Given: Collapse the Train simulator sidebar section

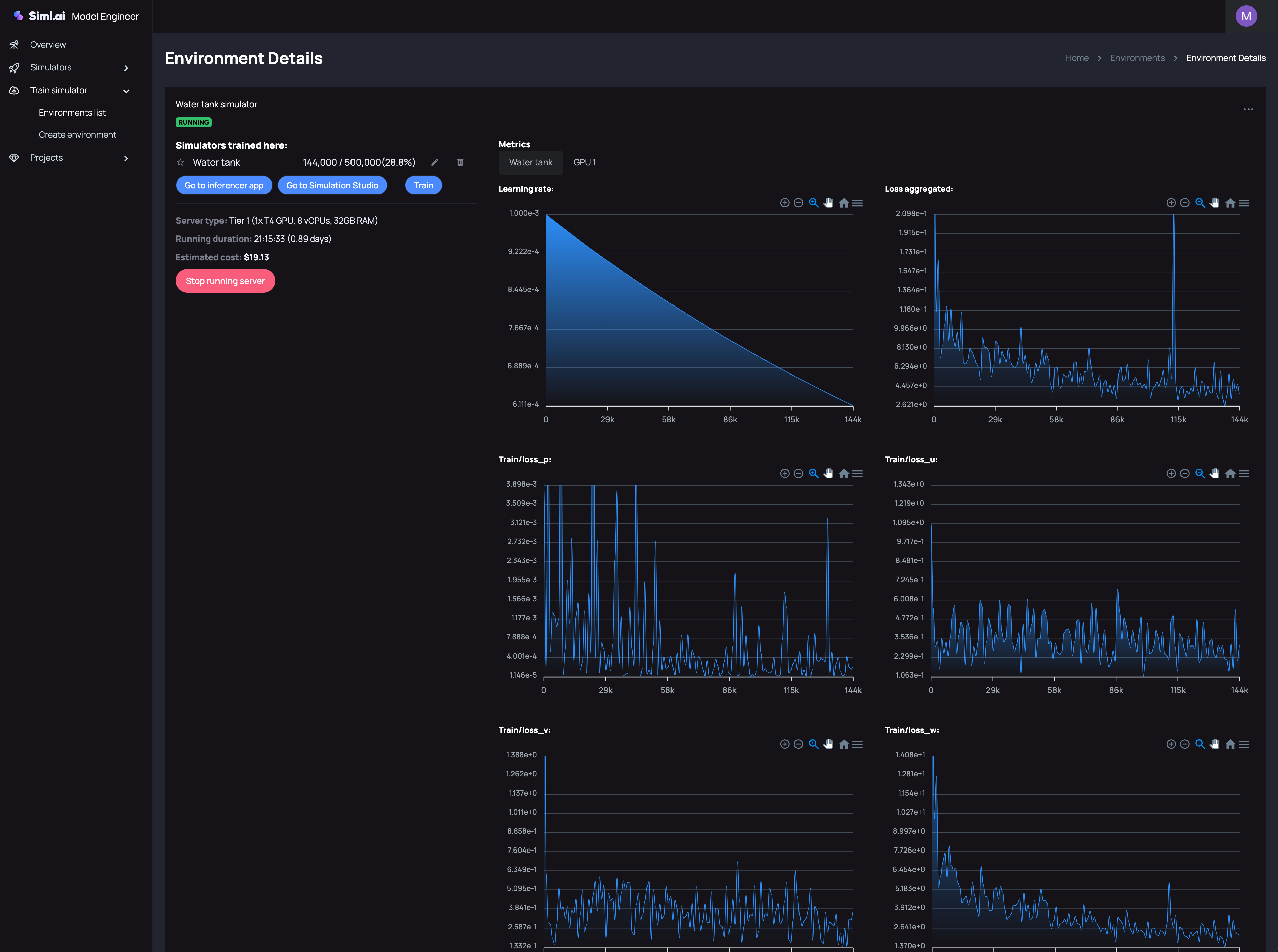Looking at the screenshot, I should (126, 91).
